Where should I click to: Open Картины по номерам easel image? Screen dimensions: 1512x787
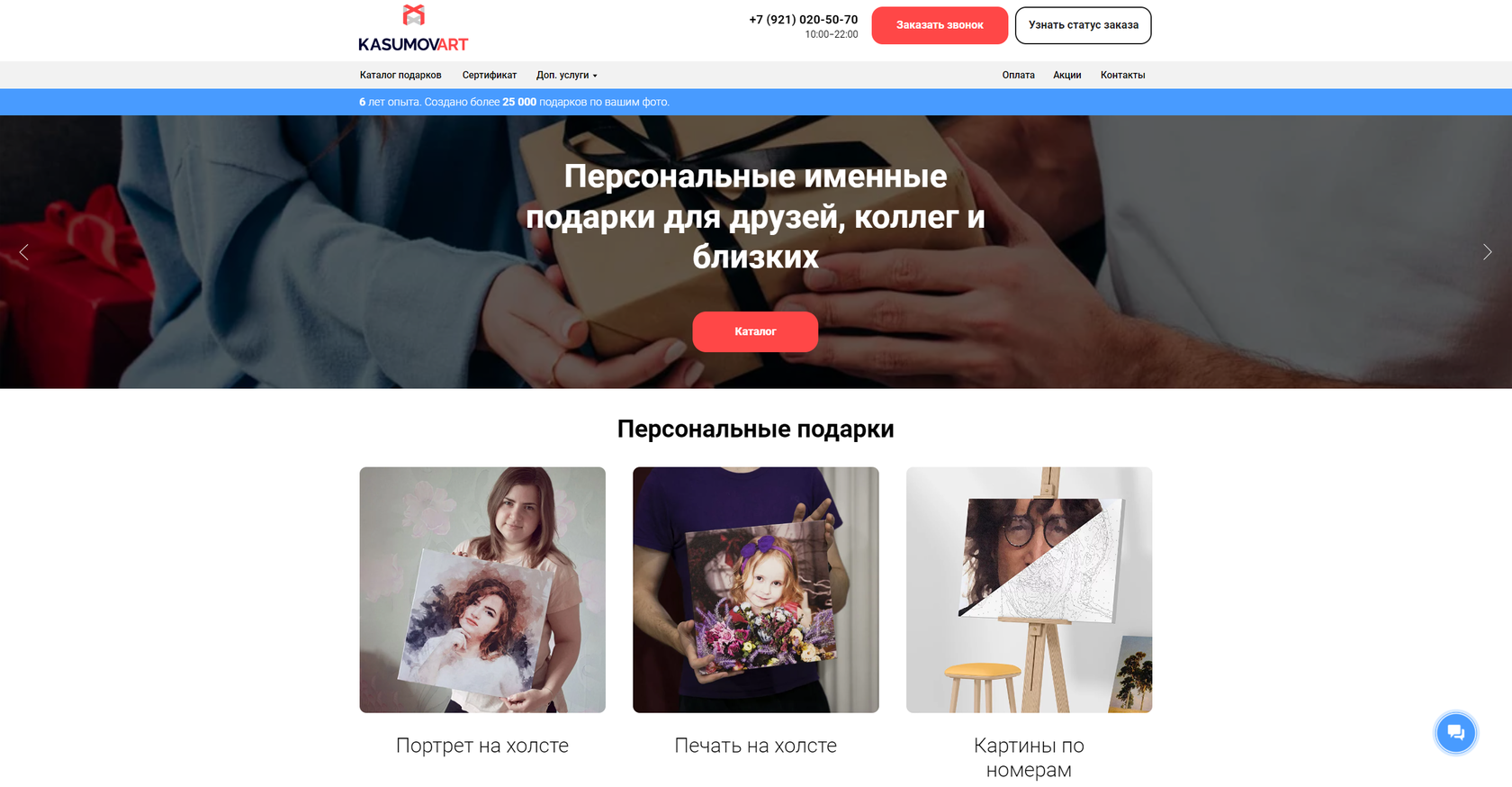tap(1029, 590)
